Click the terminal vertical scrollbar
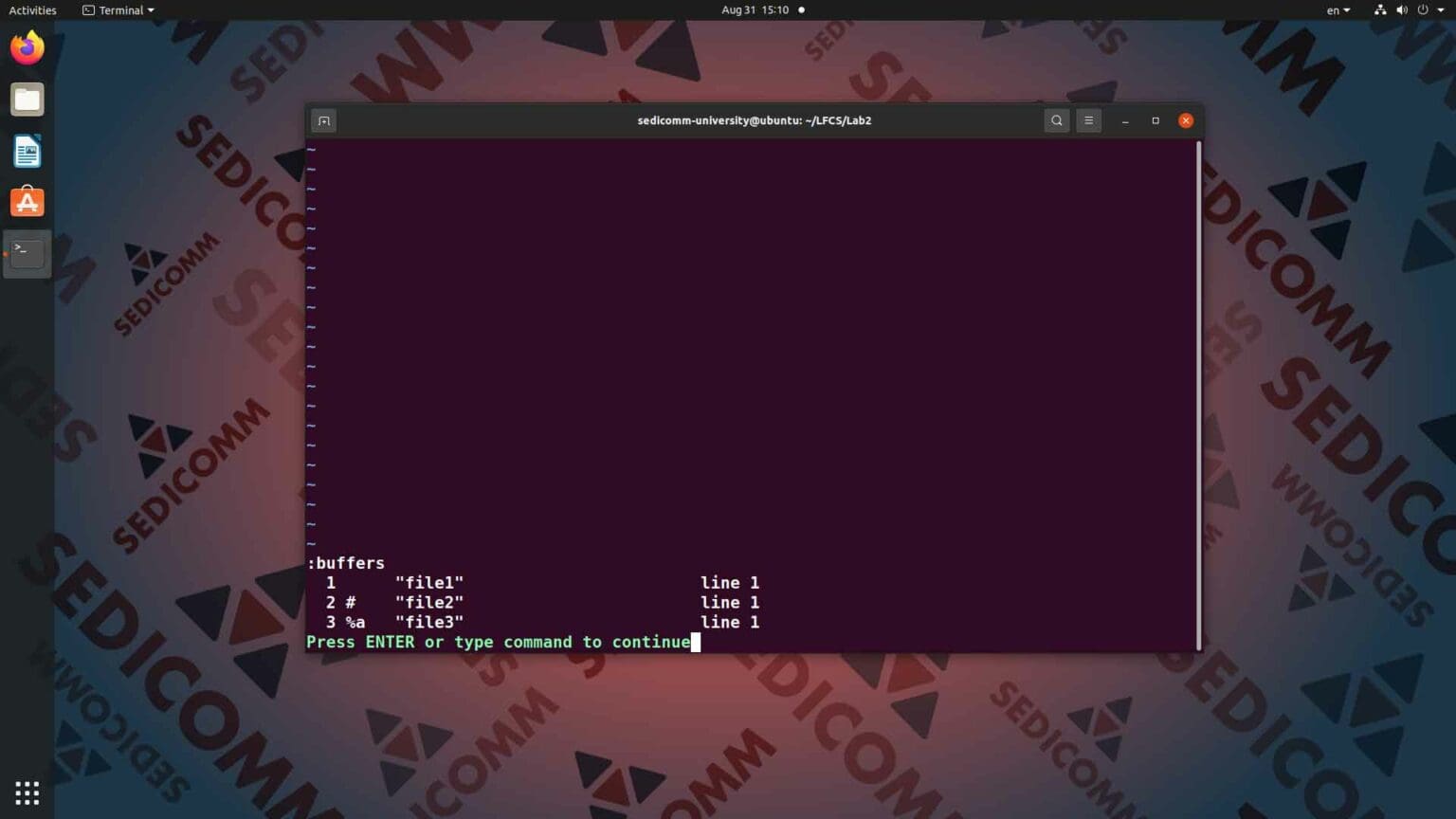Screen dimensions: 1456x819 [x=1199, y=394]
